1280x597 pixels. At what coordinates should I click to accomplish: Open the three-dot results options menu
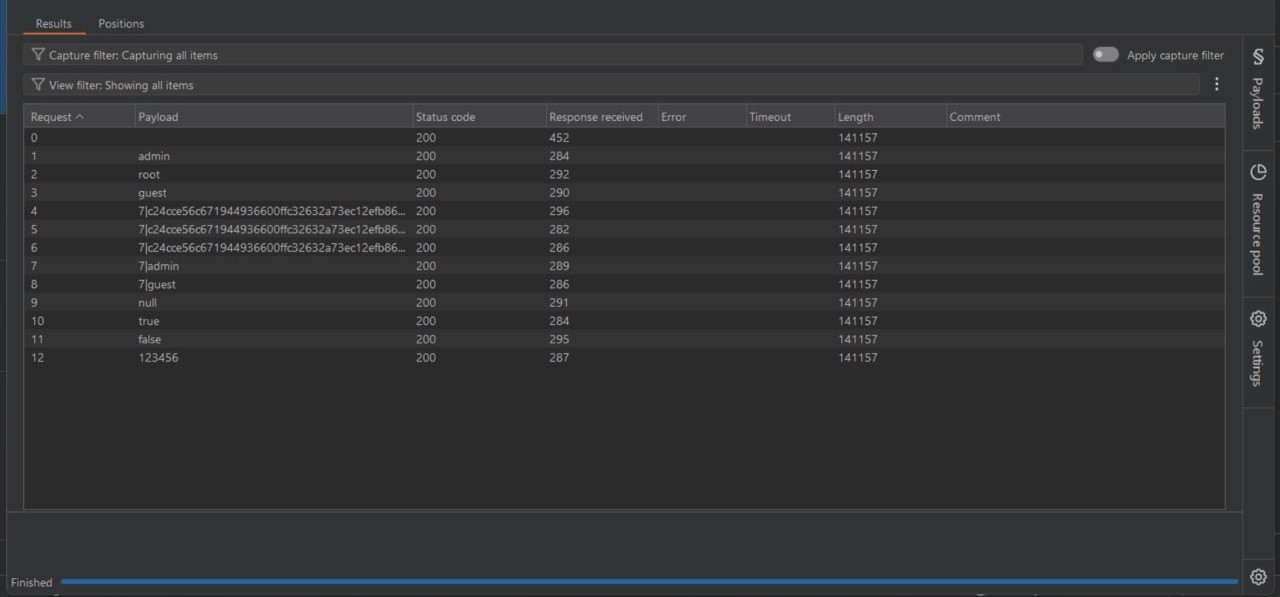pyautogui.click(x=1216, y=85)
